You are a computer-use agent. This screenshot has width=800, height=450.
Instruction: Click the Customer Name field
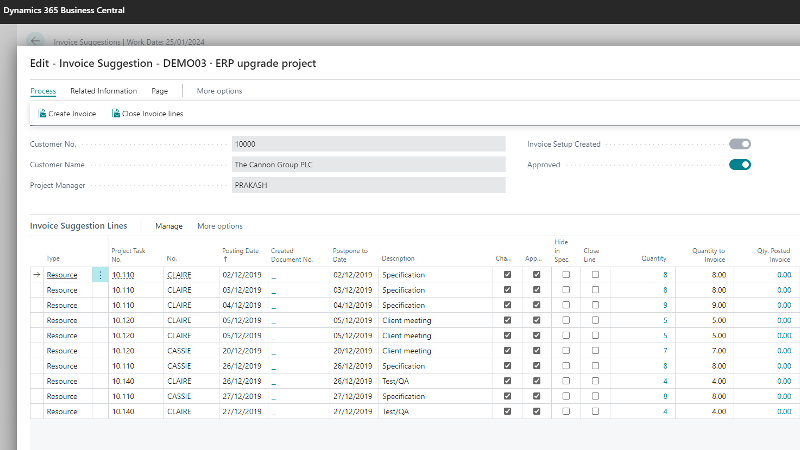click(x=368, y=165)
